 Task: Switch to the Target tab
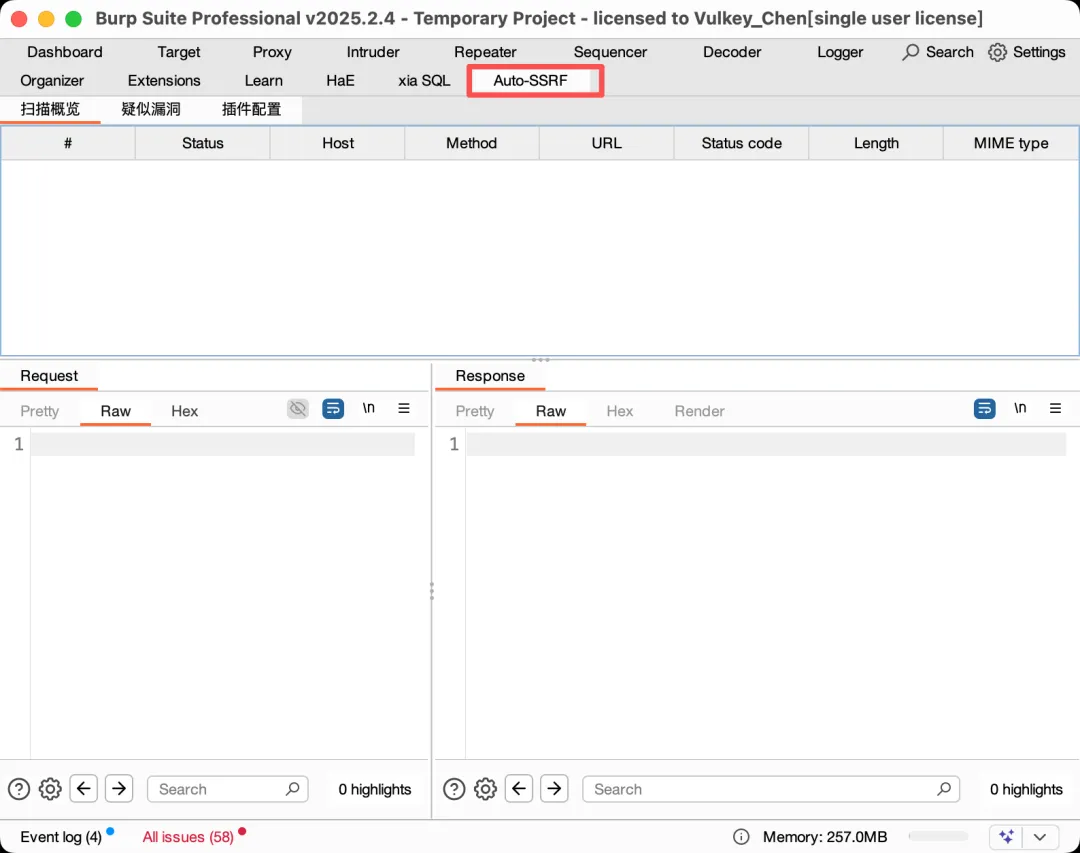coord(179,52)
